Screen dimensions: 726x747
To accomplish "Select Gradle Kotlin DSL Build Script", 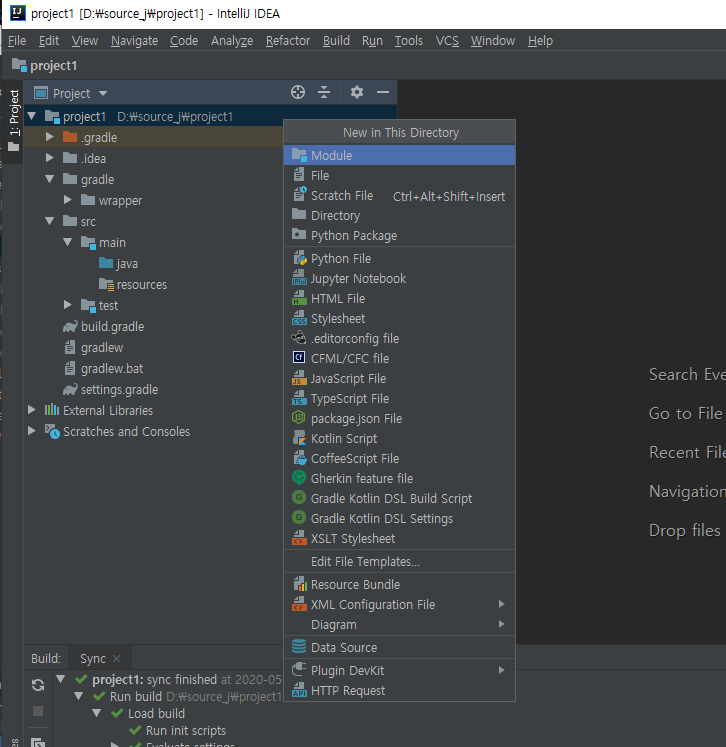I will (399, 499).
